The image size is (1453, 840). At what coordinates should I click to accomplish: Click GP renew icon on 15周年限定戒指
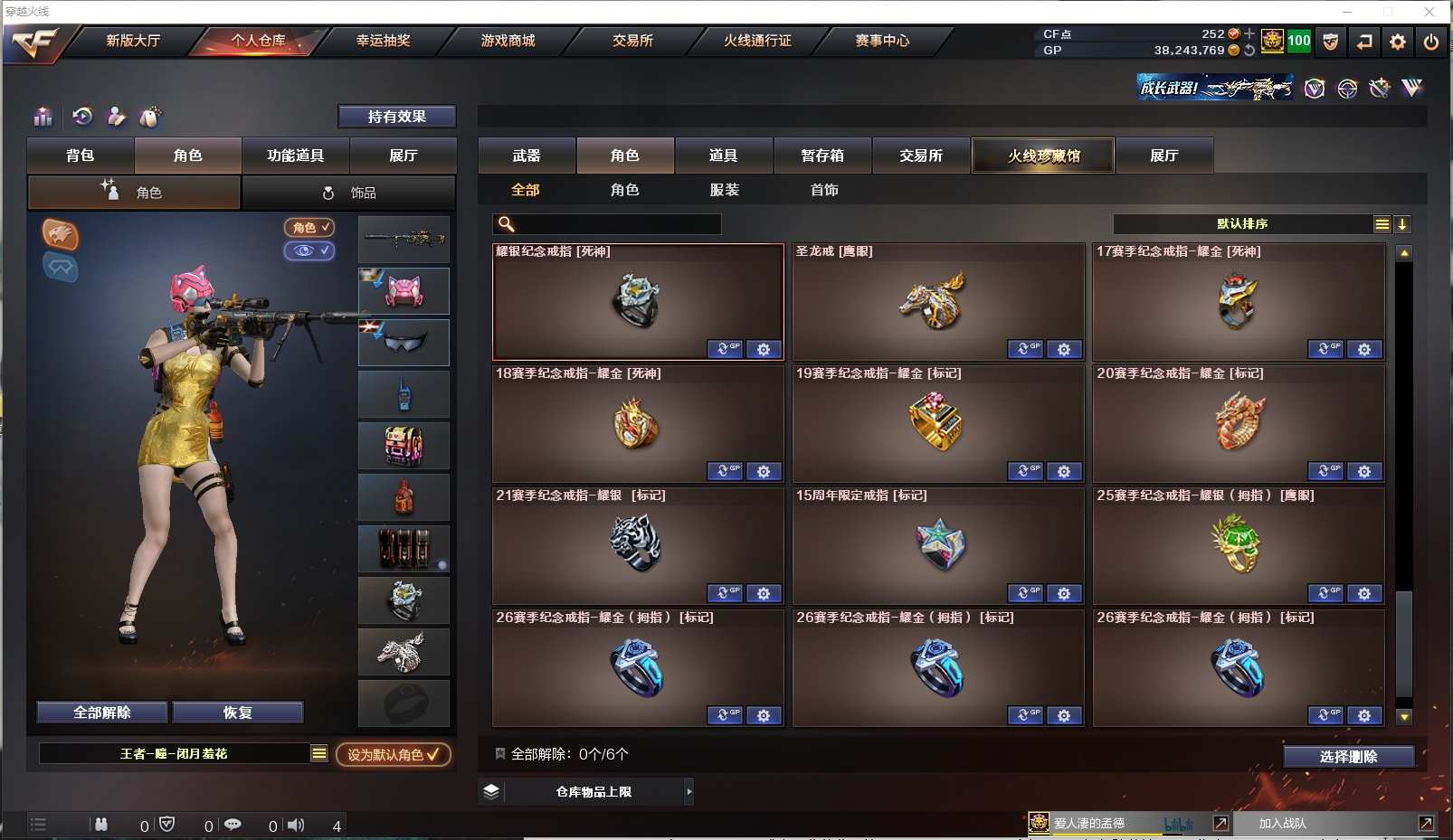[1024, 593]
